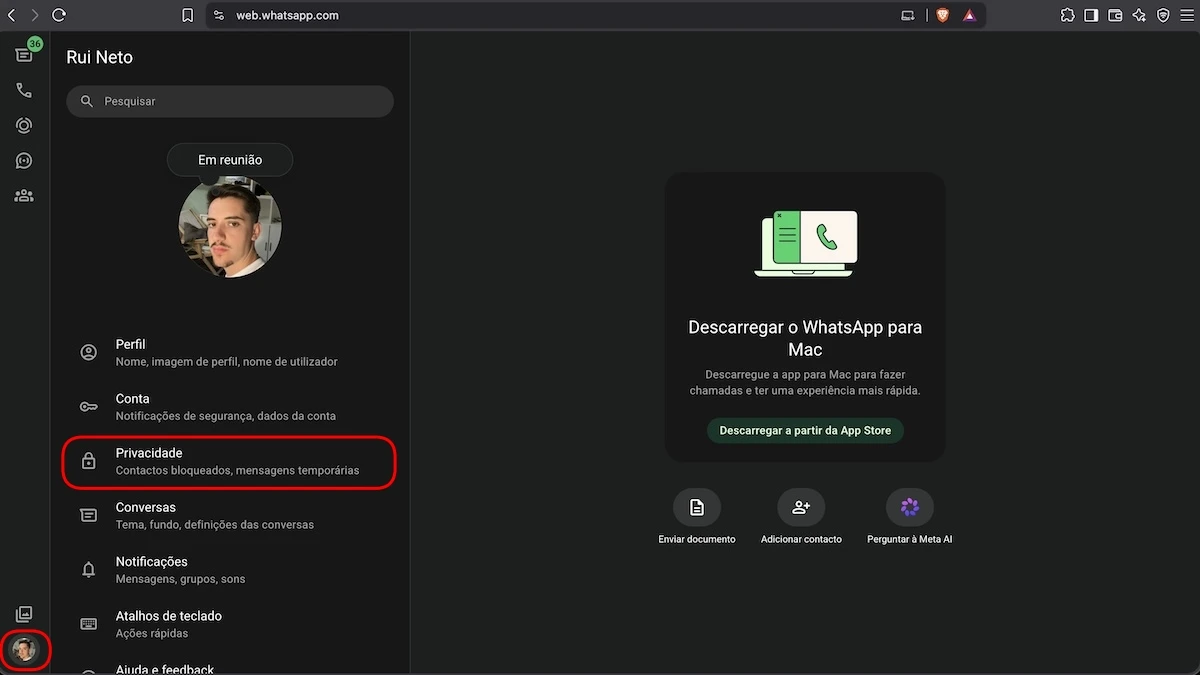
Task: Open the Privacidade settings entry
Action: [230, 462]
